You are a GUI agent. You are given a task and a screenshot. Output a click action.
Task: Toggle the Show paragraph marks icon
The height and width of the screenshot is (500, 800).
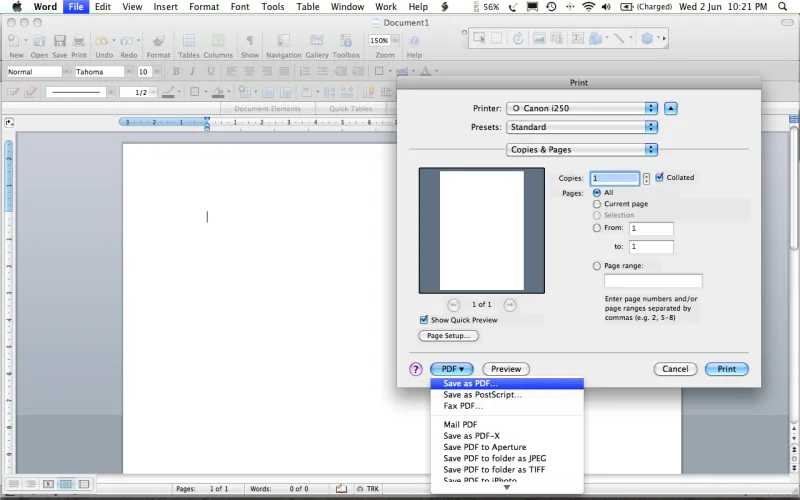pyautogui.click(x=250, y=41)
